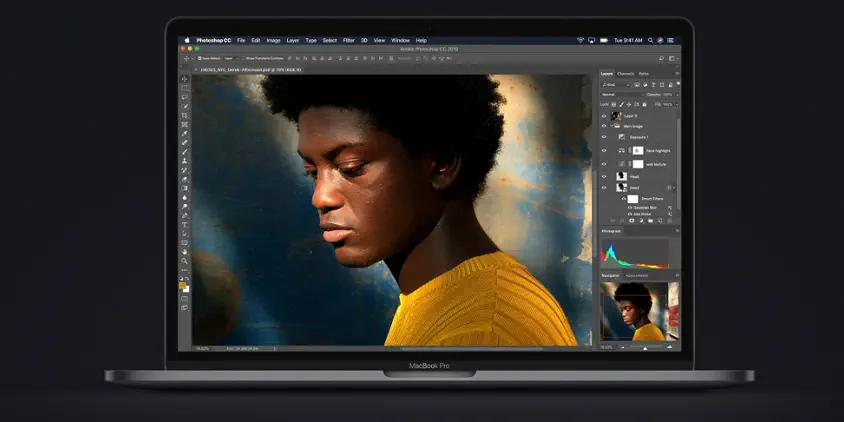Switch to the Adjustments panel tab
This screenshot has height=422, width=844.
click(636, 275)
